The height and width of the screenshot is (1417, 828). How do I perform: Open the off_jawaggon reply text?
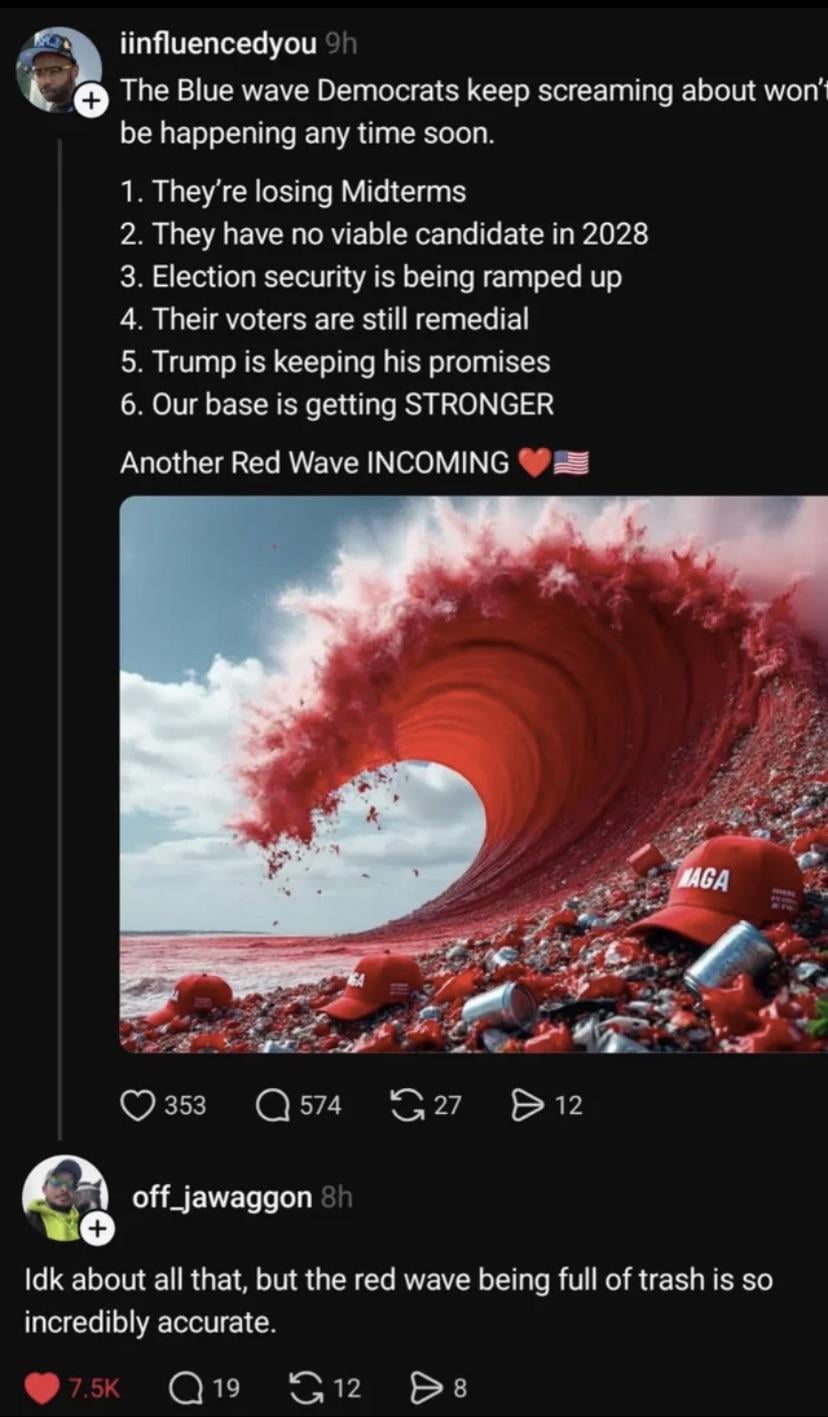click(399, 1301)
